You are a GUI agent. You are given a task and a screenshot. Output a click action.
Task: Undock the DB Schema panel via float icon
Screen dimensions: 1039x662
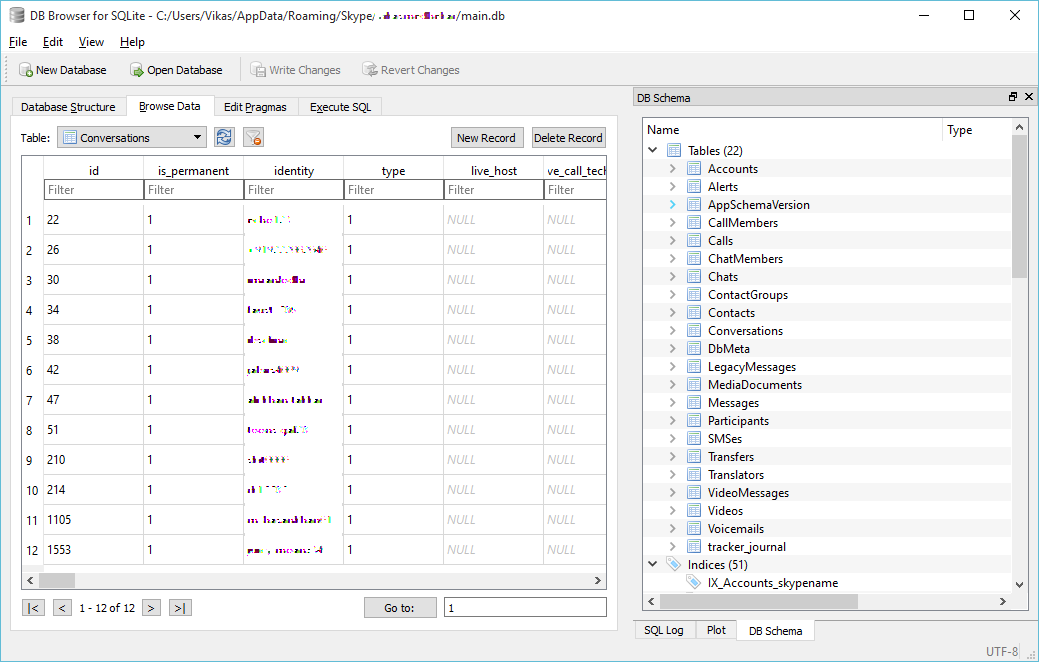tap(1012, 97)
